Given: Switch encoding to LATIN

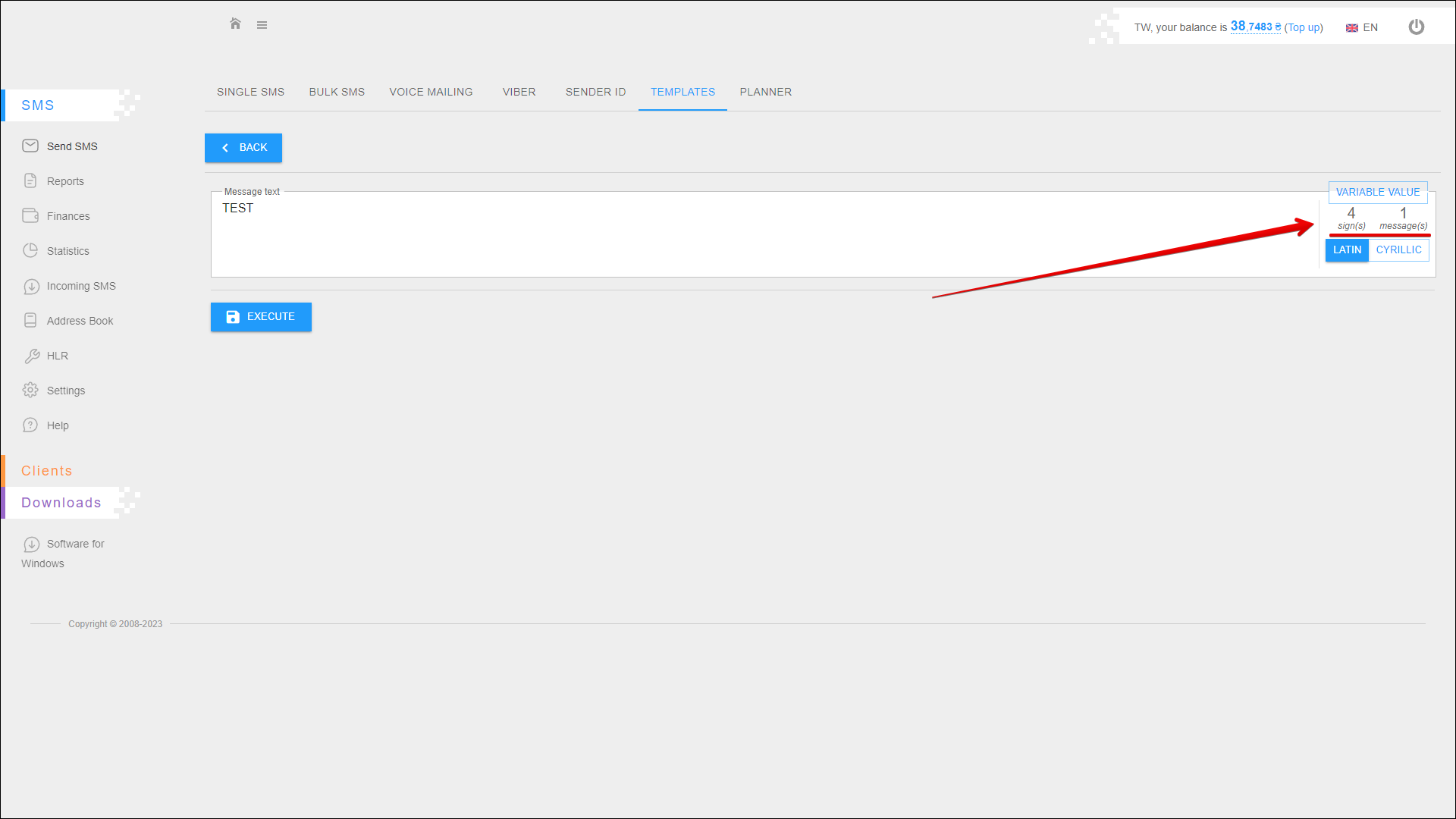Looking at the screenshot, I should [x=1347, y=250].
